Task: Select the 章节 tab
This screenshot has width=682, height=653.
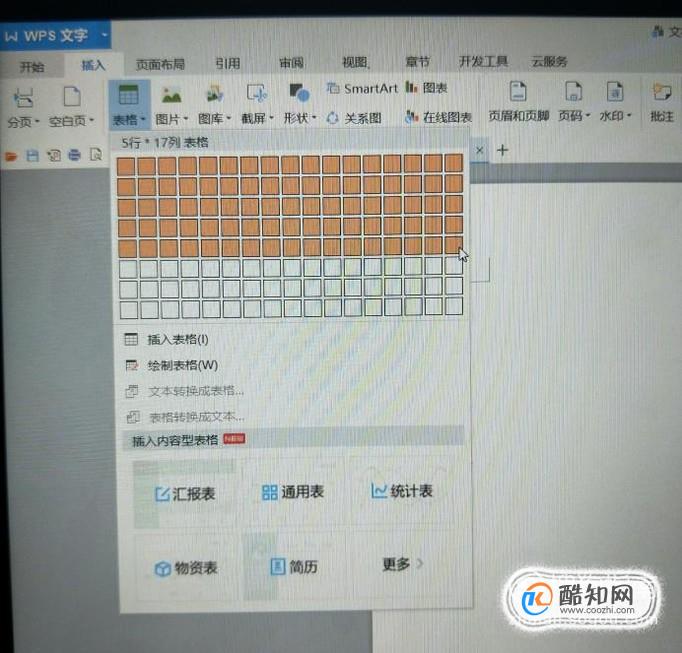Action: (418, 62)
